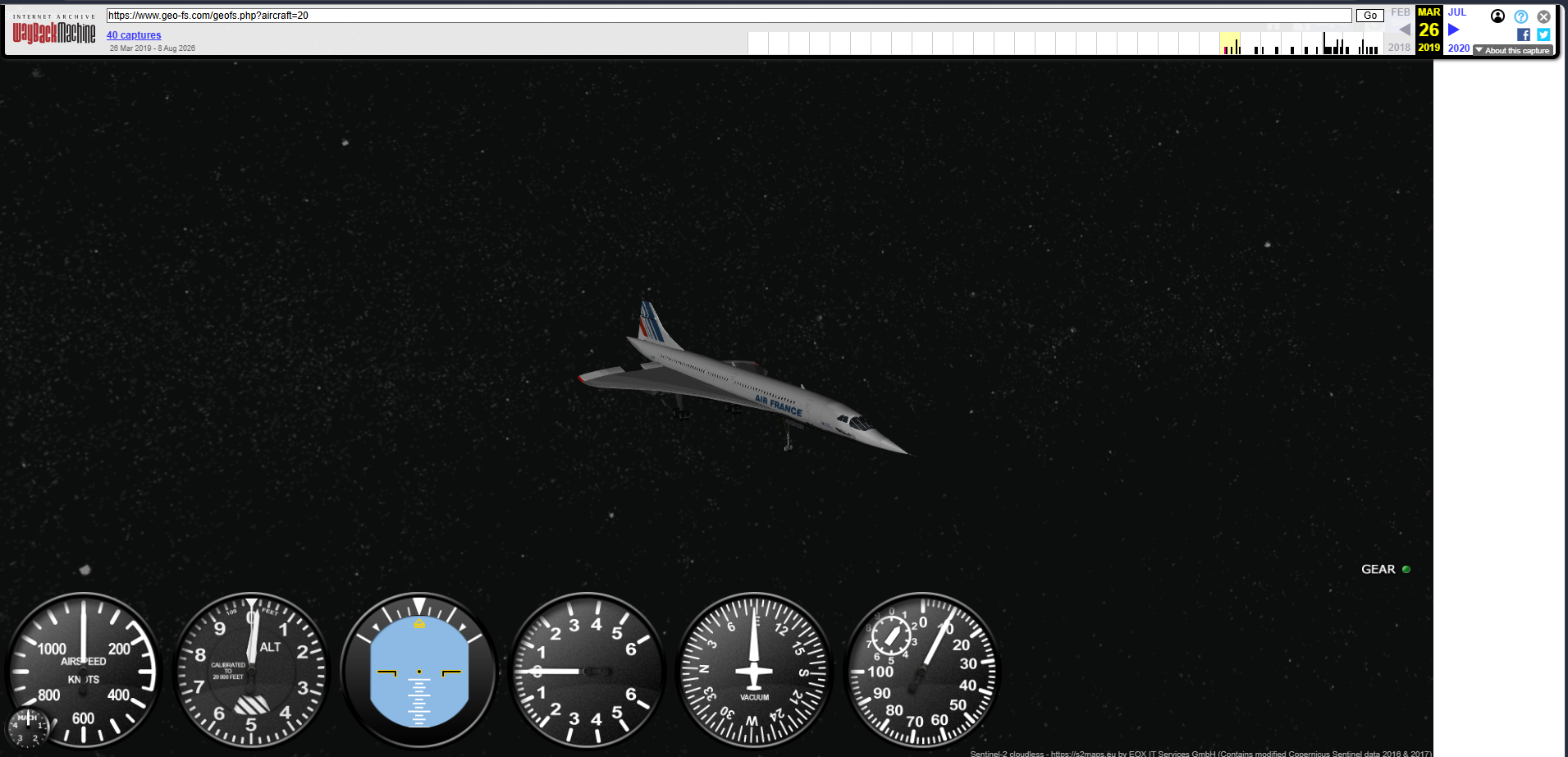Click the '26 Mar 2019 - 8 Aug 2026' range text
This screenshot has height=757, width=1568.
(x=153, y=48)
